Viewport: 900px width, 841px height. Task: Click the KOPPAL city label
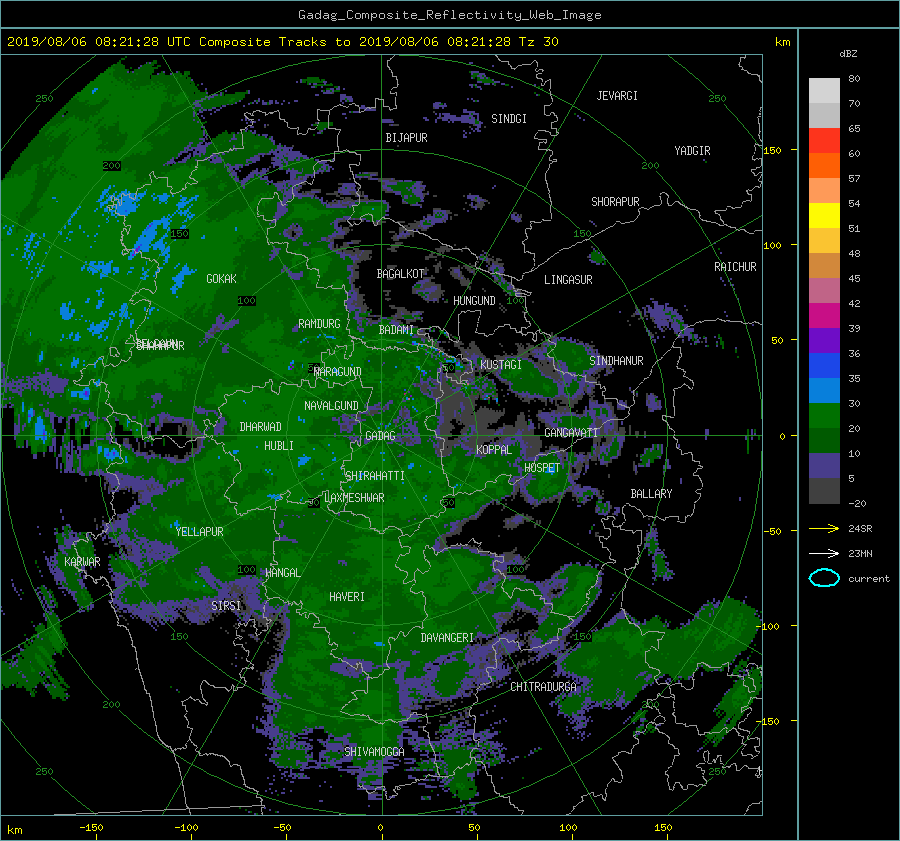[494, 450]
